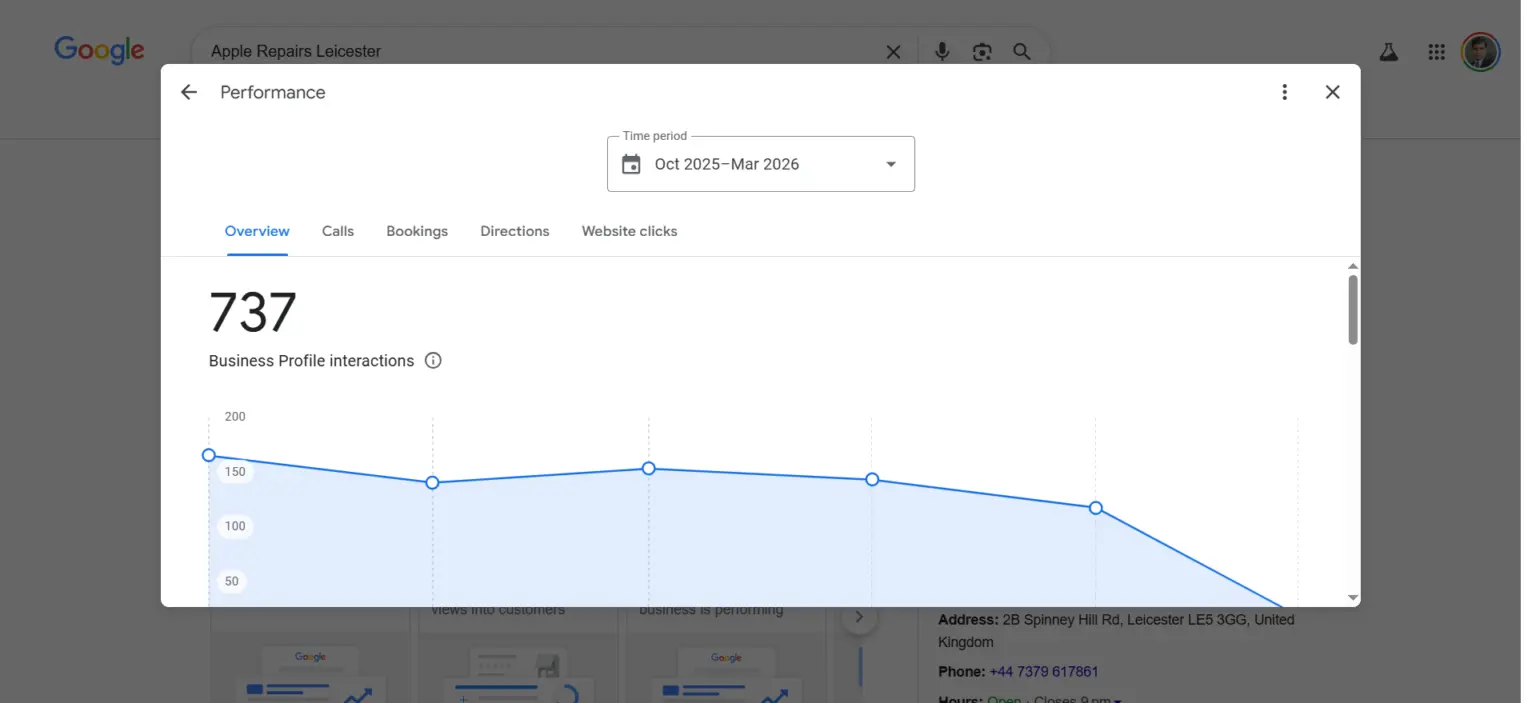Select the third data point on the chart
This screenshot has width=1536, height=703.
point(648,468)
